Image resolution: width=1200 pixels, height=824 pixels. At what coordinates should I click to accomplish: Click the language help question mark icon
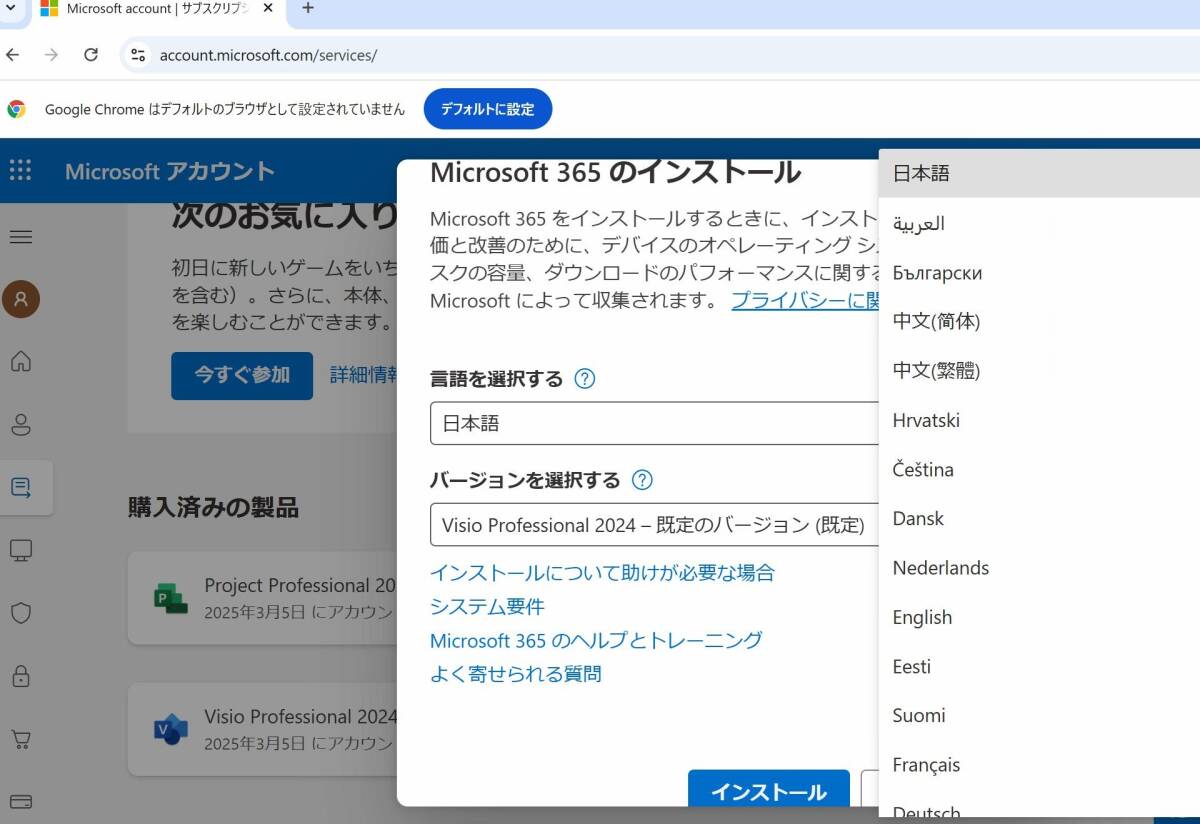pos(585,379)
